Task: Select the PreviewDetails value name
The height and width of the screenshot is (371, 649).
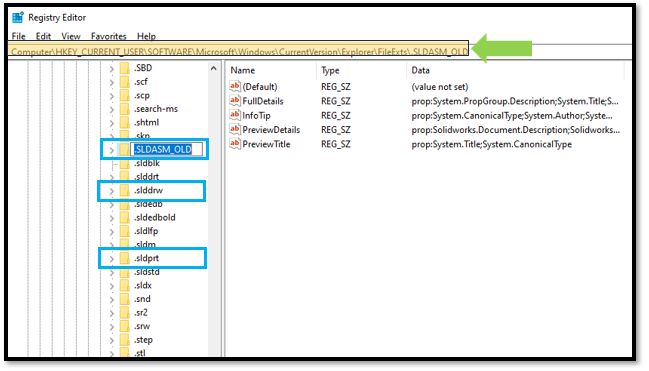Action: (x=271, y=130)
